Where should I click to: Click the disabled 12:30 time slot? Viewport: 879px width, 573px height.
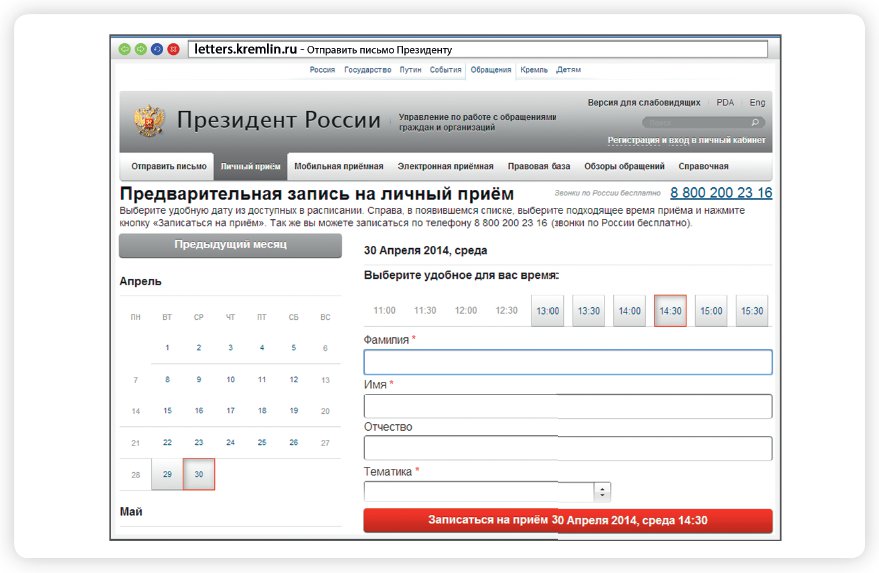[x=507, y=311]
